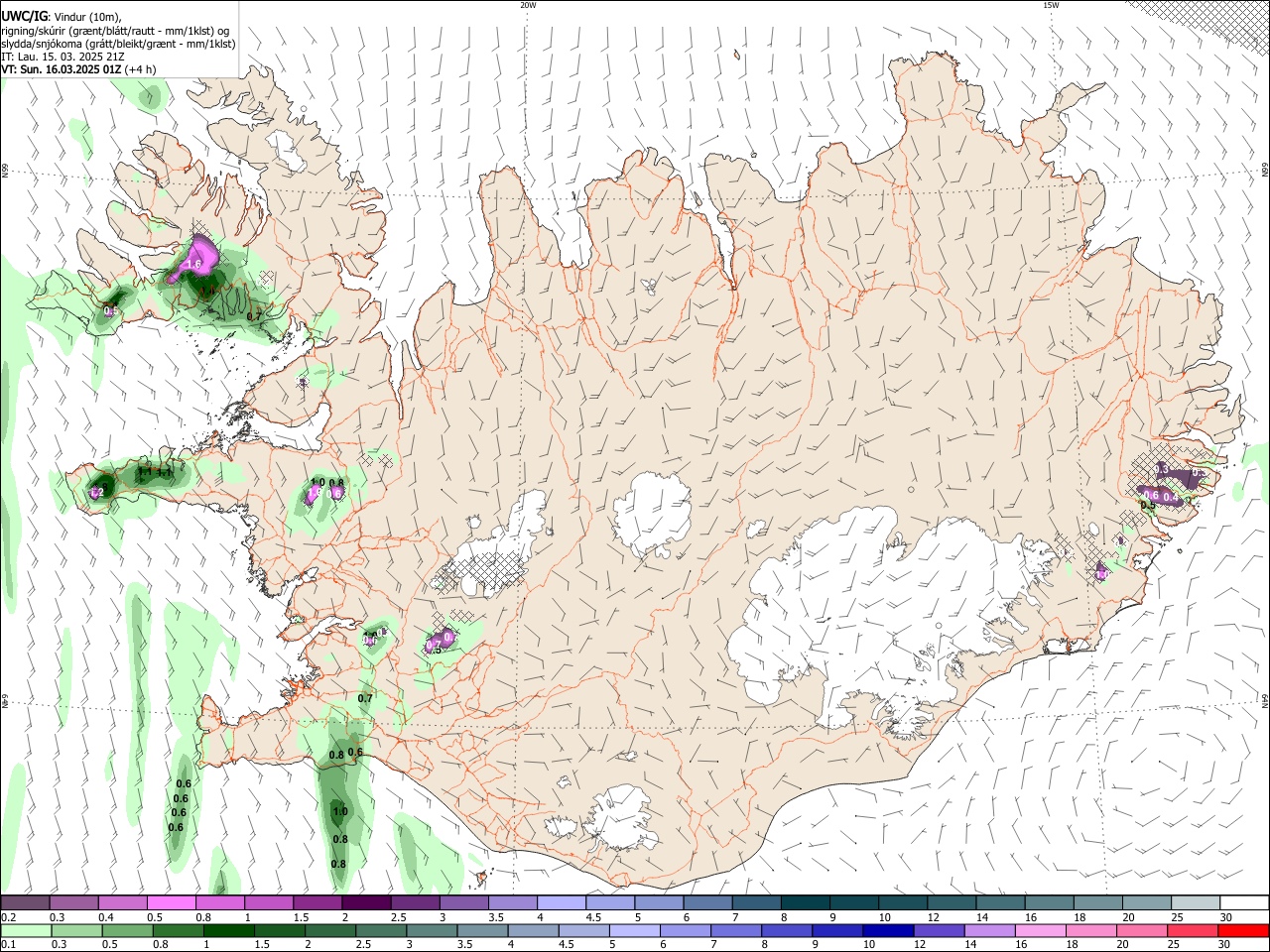Click the 'IT: Lau. 15. 03. 2025 21Z' line
This screenshot has width=1270, height=952.
pyautogui.click(x=62, y=58)
